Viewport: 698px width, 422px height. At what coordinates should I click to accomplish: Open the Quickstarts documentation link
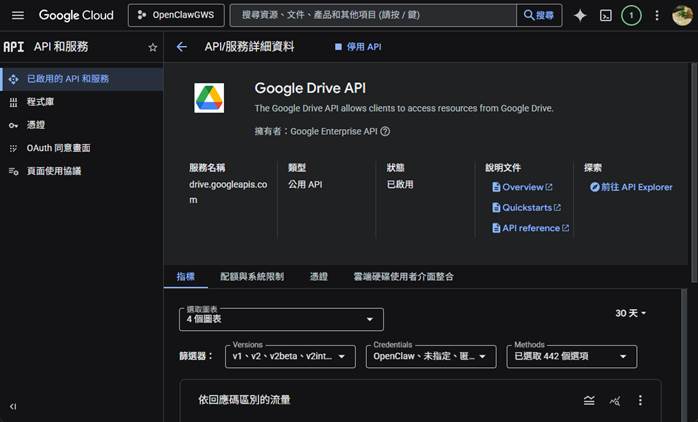[526, 208]
